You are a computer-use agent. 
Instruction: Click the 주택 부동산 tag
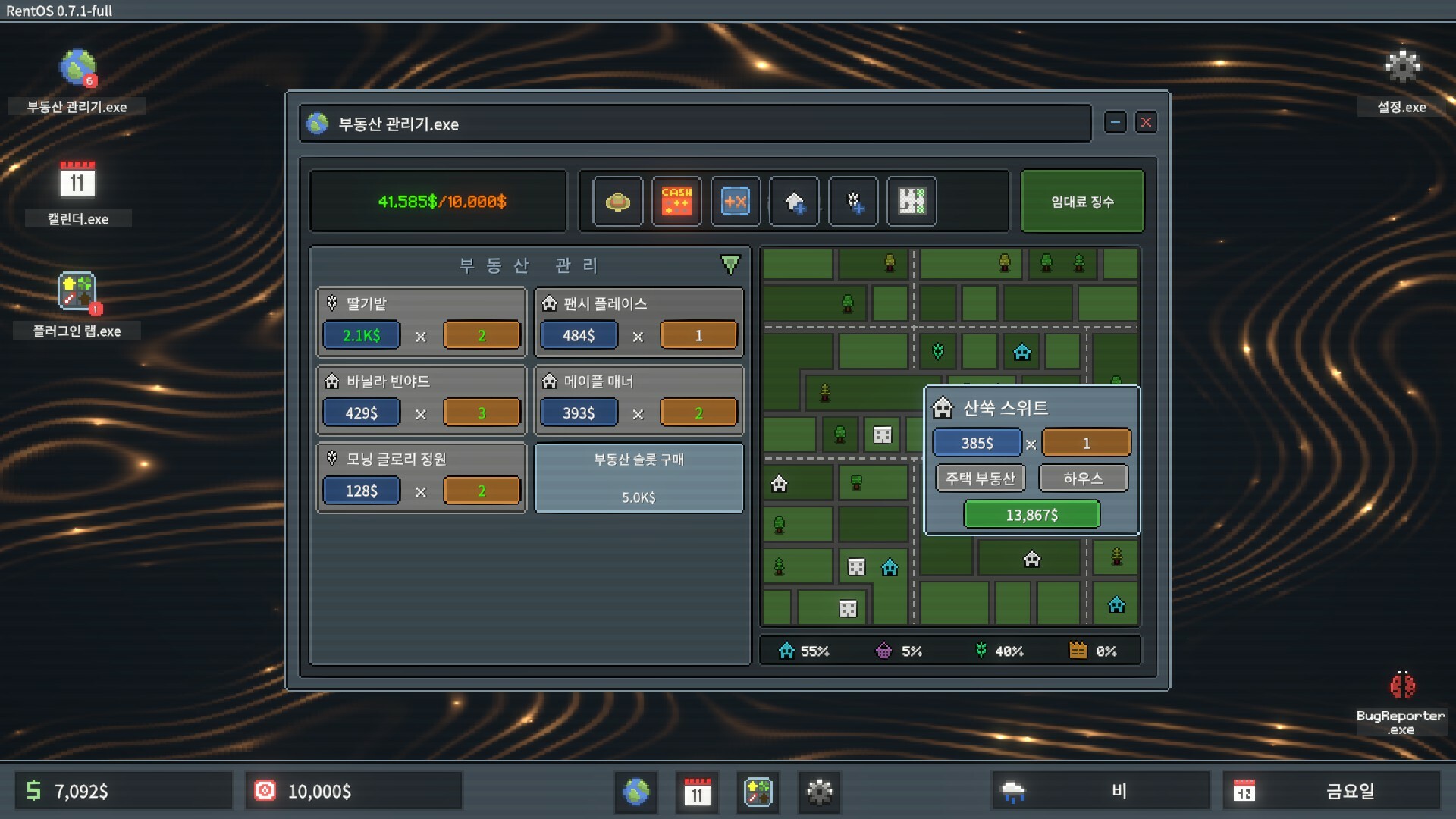point(980,479)
